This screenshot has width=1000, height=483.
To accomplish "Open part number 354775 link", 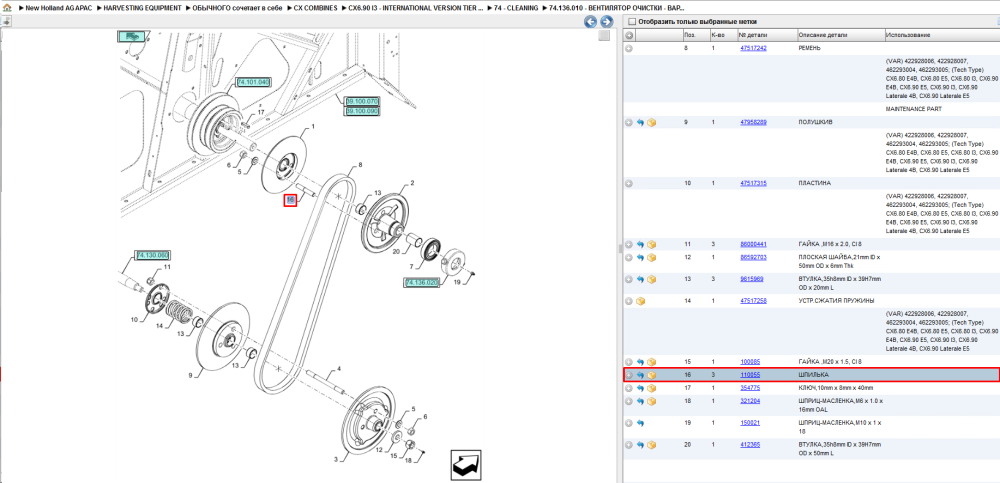I will (749, 388).
